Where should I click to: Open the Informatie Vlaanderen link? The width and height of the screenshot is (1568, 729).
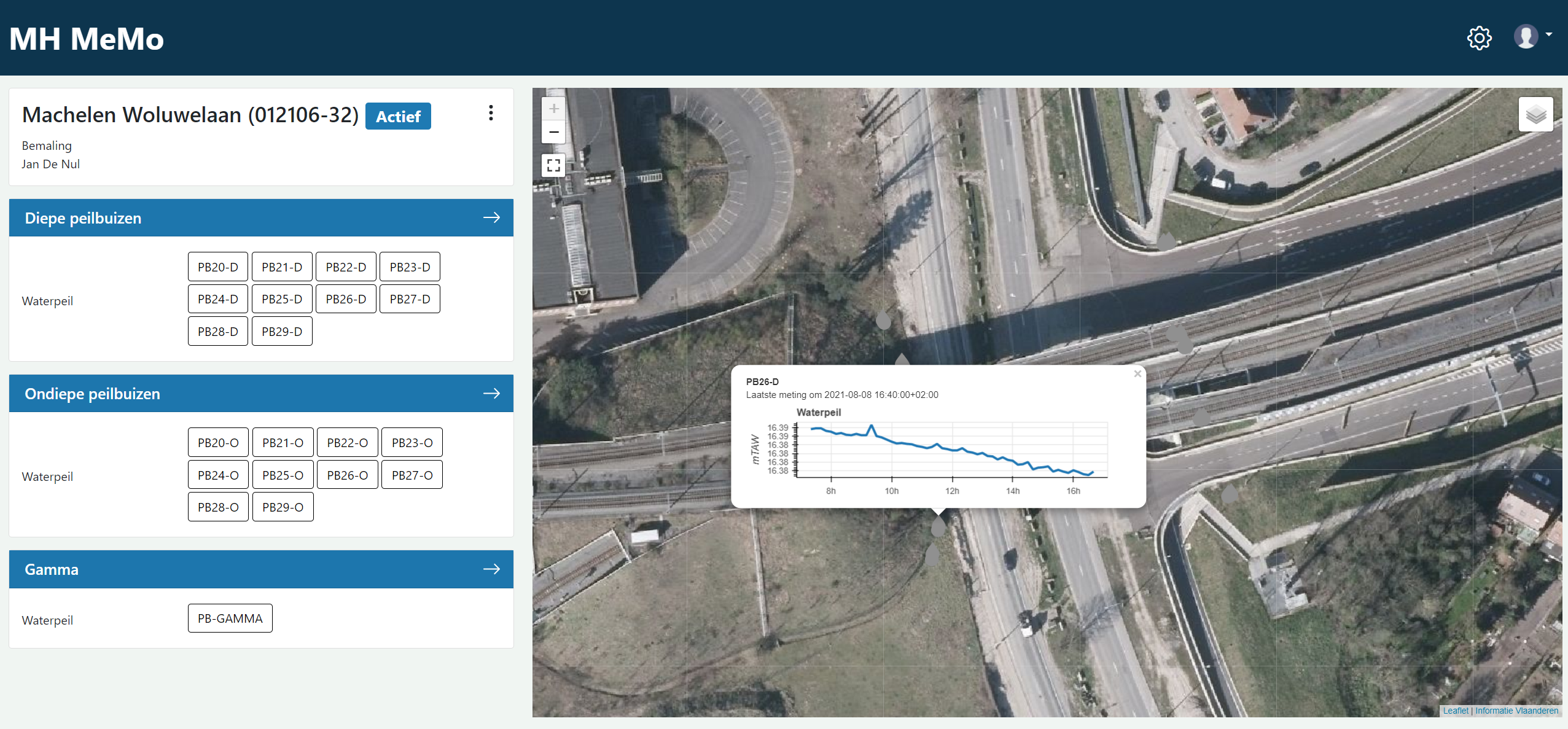click(x=1516, y=711)
